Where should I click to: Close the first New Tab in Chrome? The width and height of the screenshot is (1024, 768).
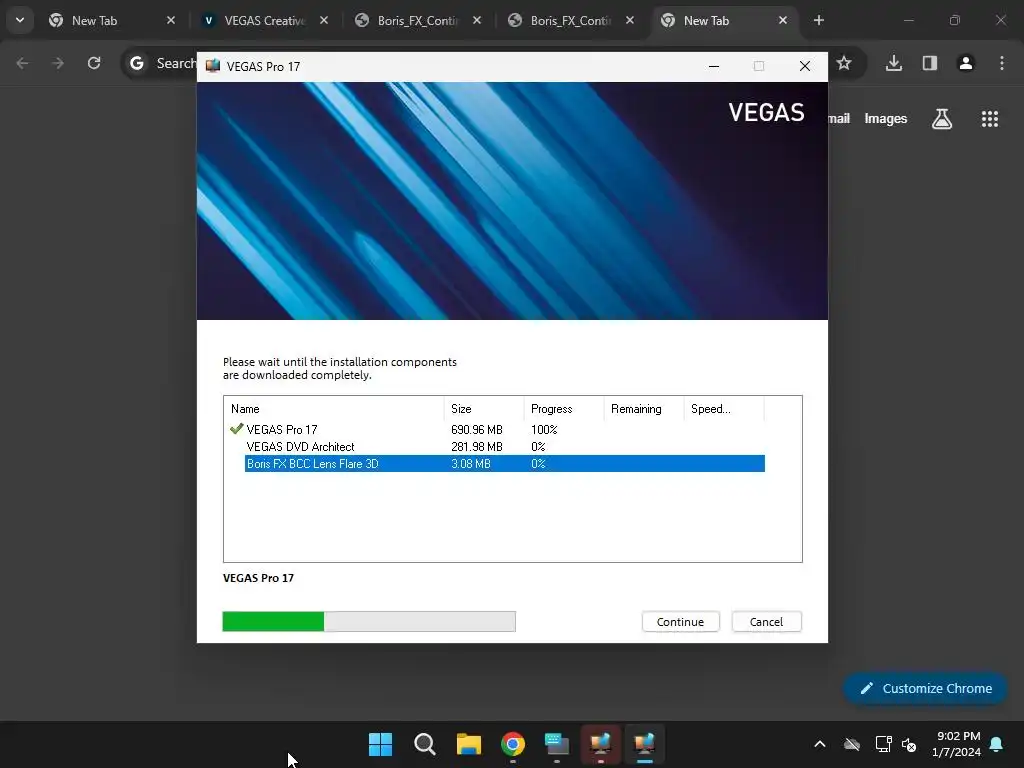tap(170, 20)
